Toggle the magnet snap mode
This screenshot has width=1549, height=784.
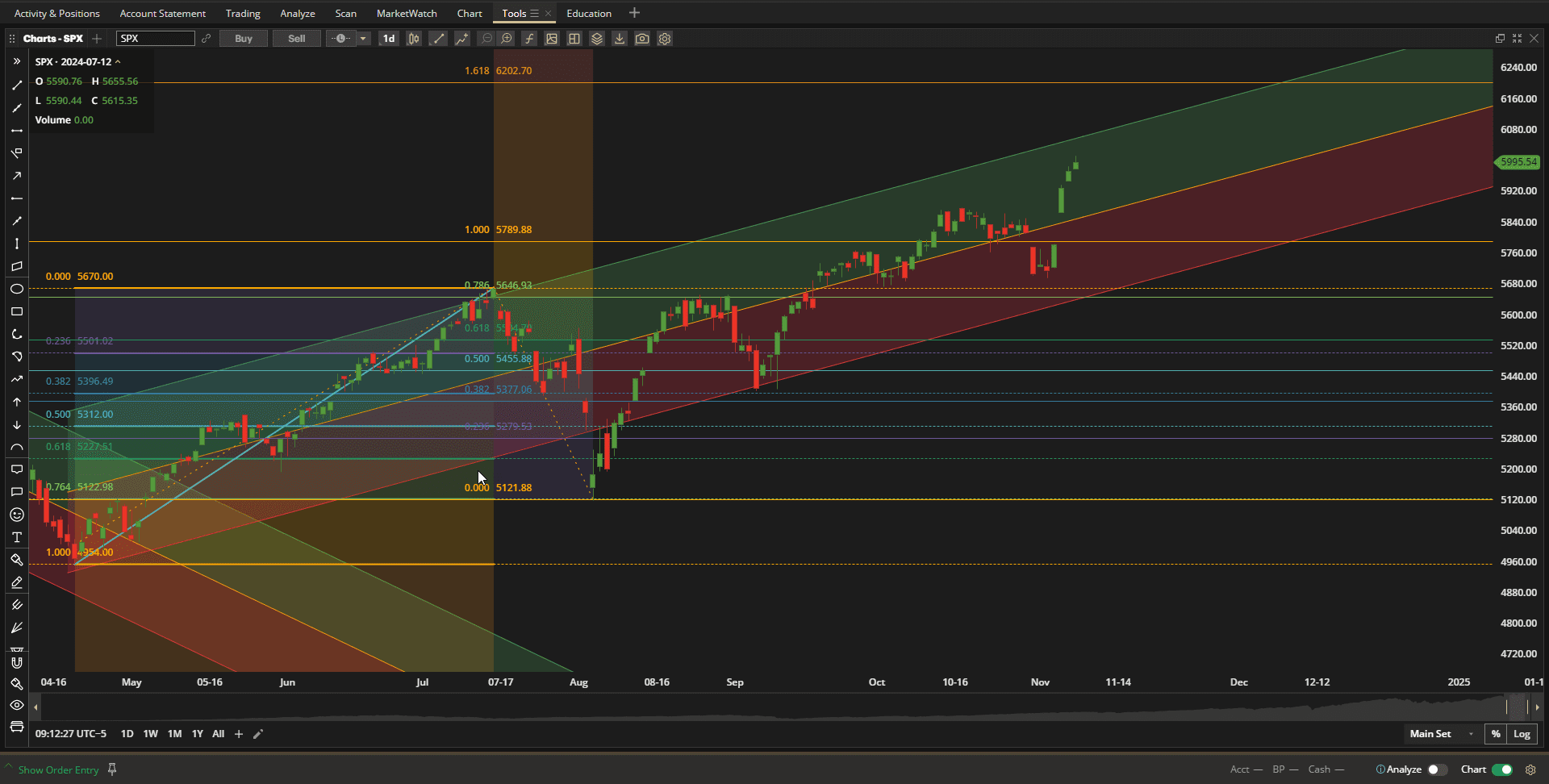(16, 662)
